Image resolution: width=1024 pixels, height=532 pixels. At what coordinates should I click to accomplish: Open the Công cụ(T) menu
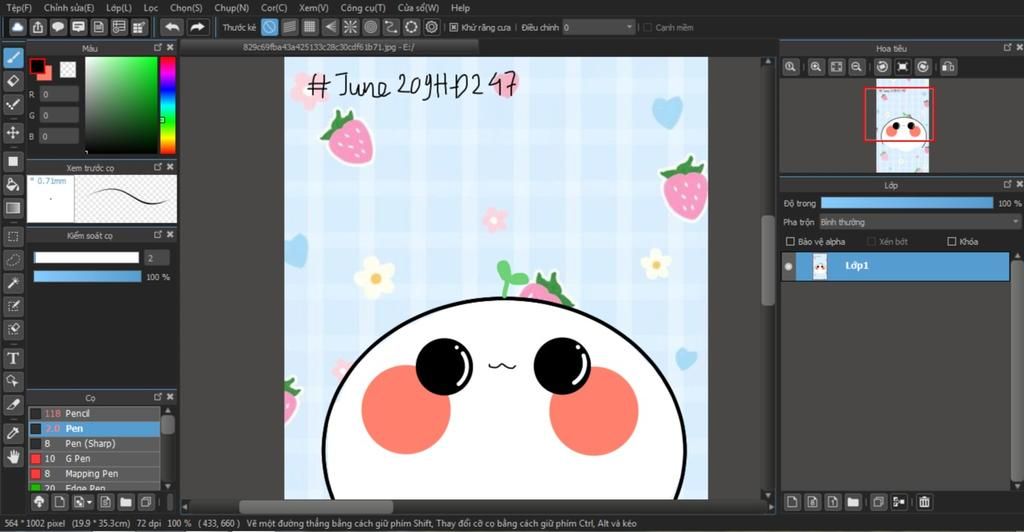(x=362, y=8)
